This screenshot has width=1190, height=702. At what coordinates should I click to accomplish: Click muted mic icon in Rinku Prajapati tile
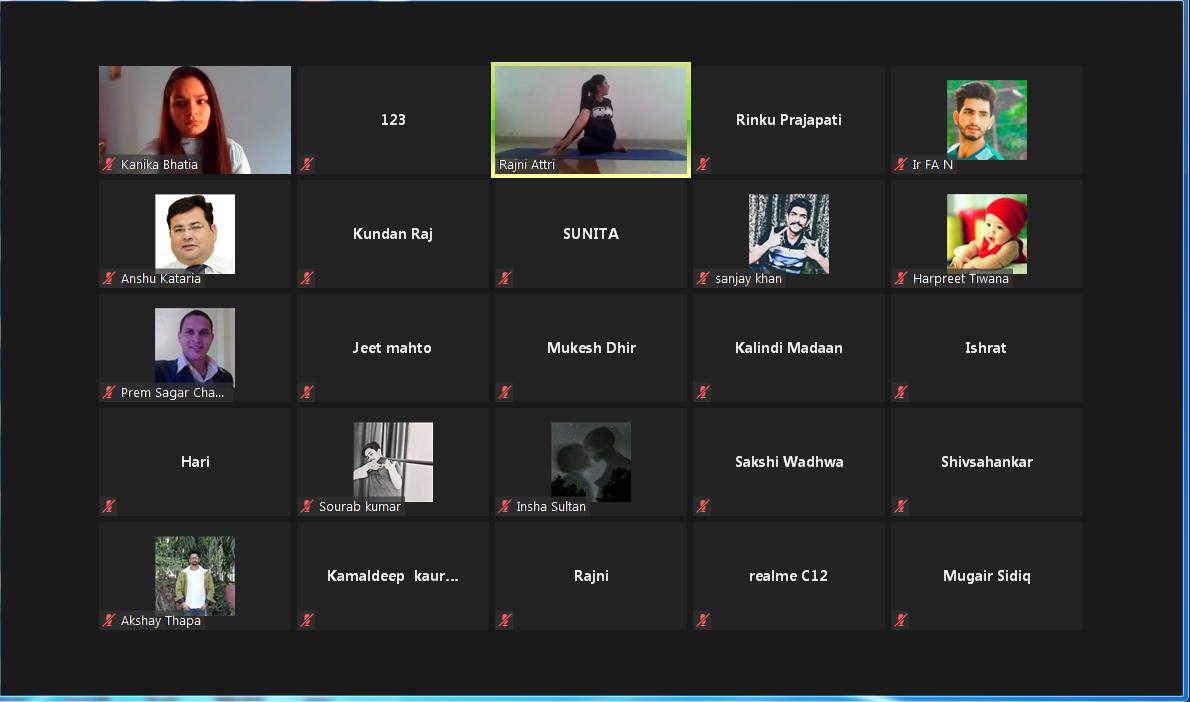coord(703,164)
